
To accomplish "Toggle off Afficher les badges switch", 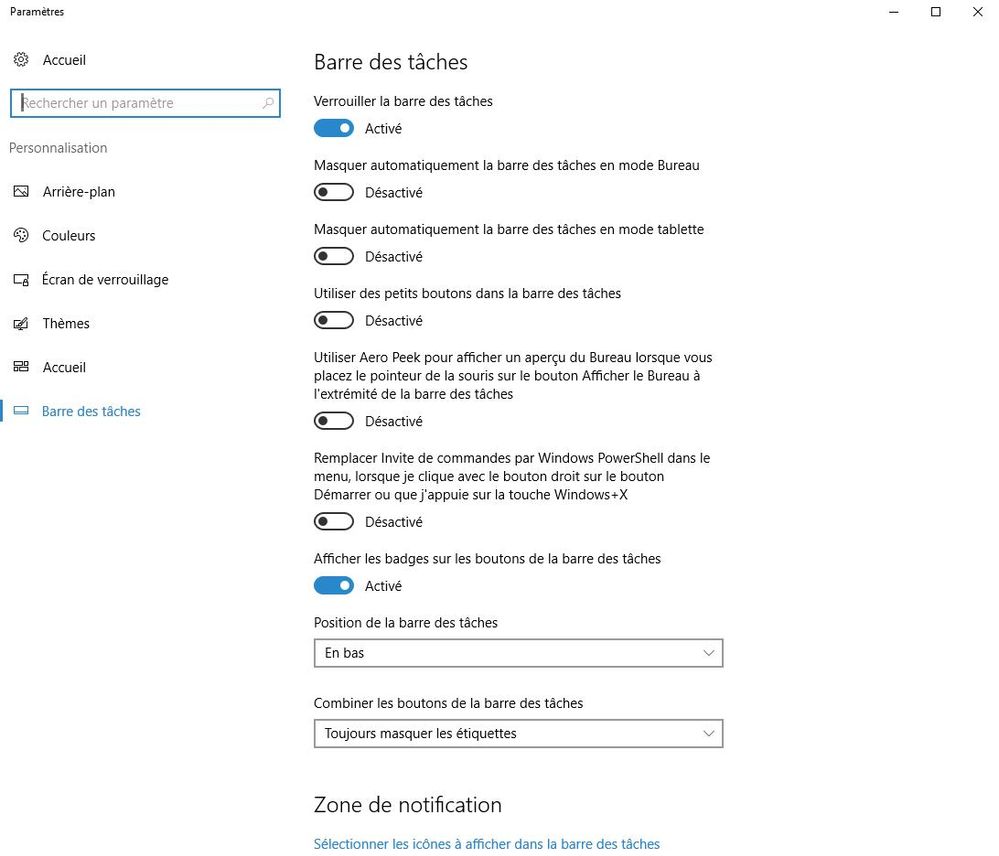I will point(334,586).
